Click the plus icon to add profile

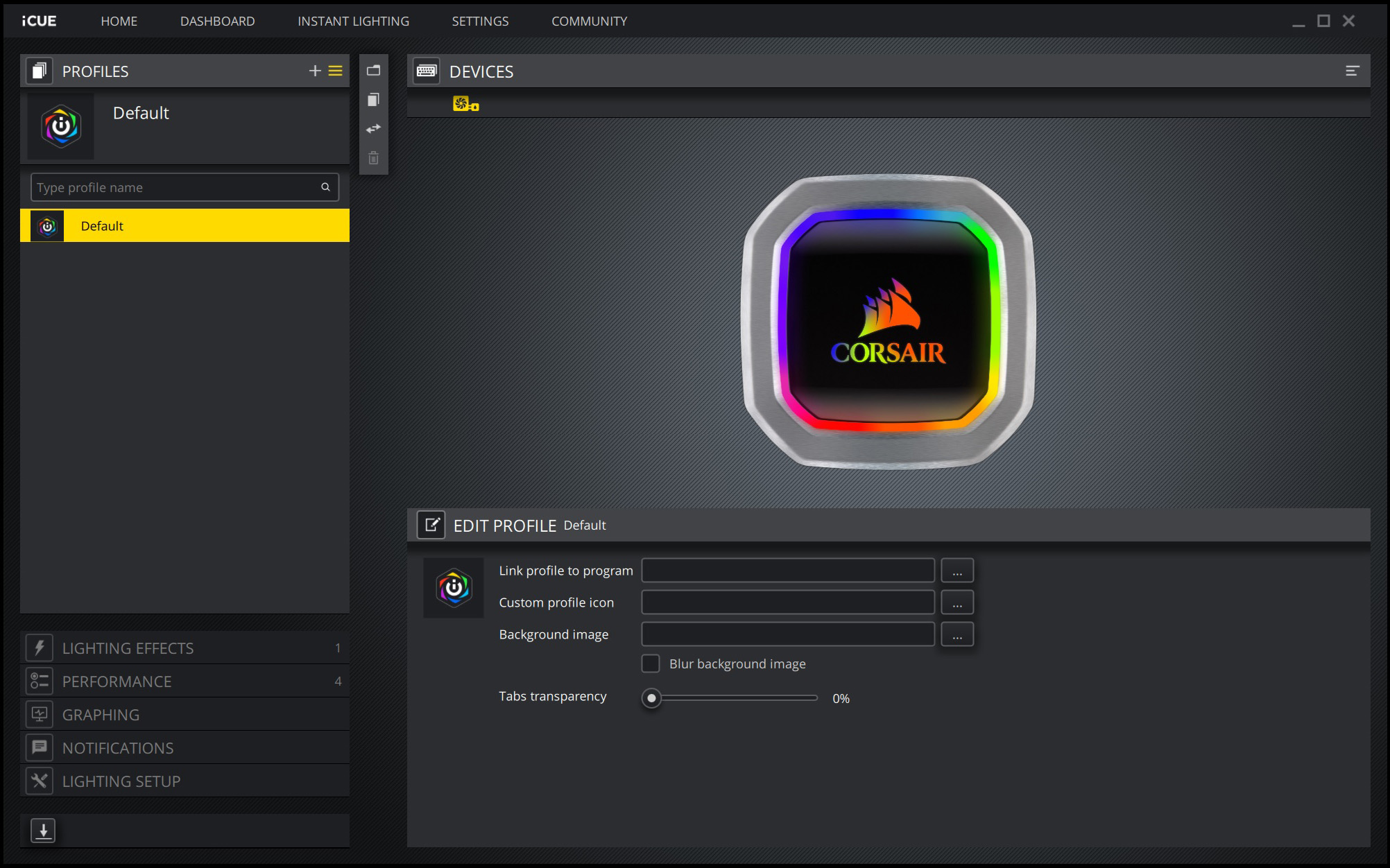(x=315, y=71)
